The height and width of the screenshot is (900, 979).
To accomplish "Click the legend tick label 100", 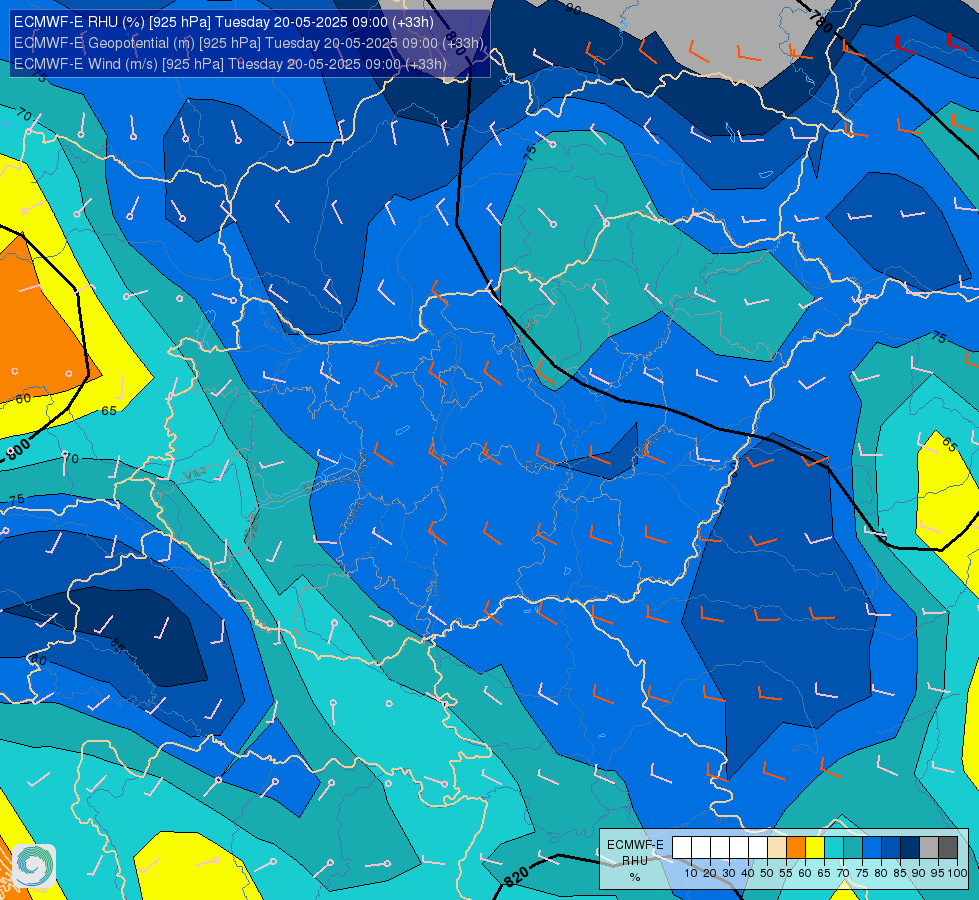I will coord(958,873).
